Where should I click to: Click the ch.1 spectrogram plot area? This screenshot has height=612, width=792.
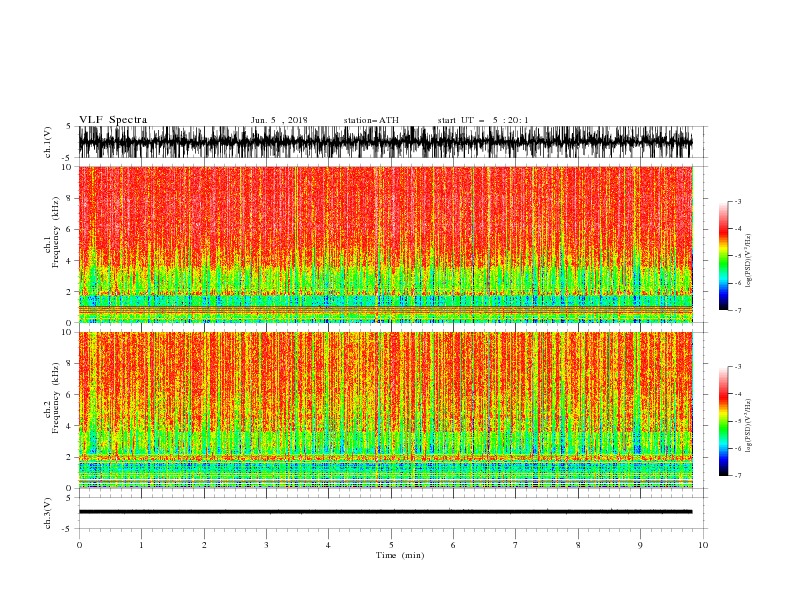(385, 244)
